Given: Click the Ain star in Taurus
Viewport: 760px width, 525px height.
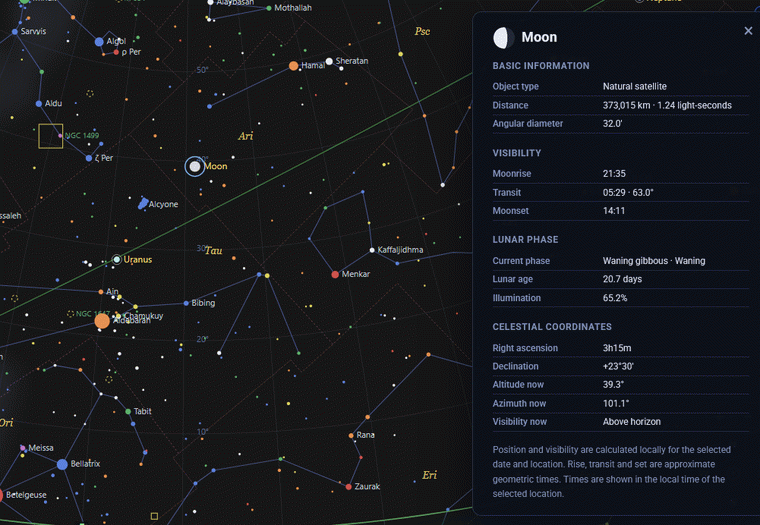Looking at the screenshot, I should pyautogui.click(x=101, y=292).
